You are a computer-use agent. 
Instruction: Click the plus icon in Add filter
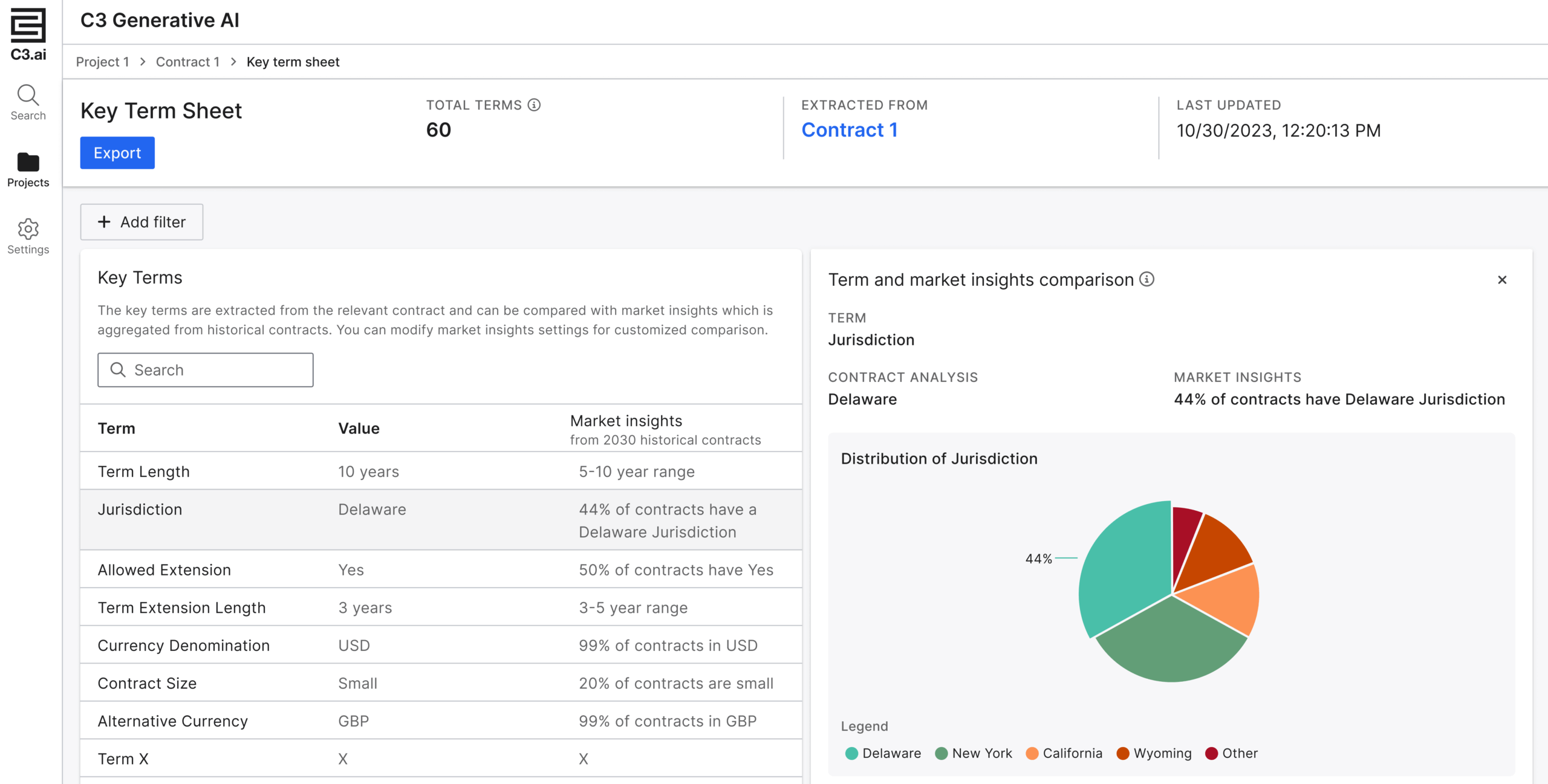coord(104,222)
